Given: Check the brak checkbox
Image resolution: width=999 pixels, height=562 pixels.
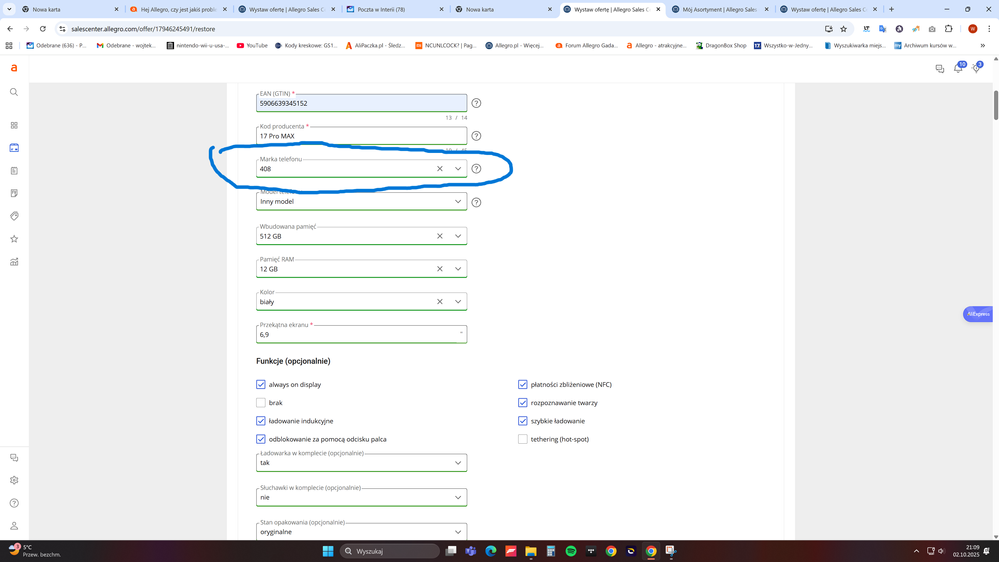Looking at the screenshot, I should point(261,403).
